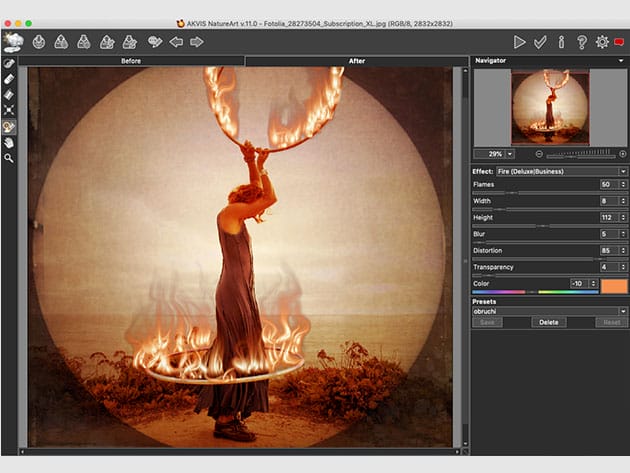Open Help with the question mark icon
630x473 pixels.
(x=581, y=42)
